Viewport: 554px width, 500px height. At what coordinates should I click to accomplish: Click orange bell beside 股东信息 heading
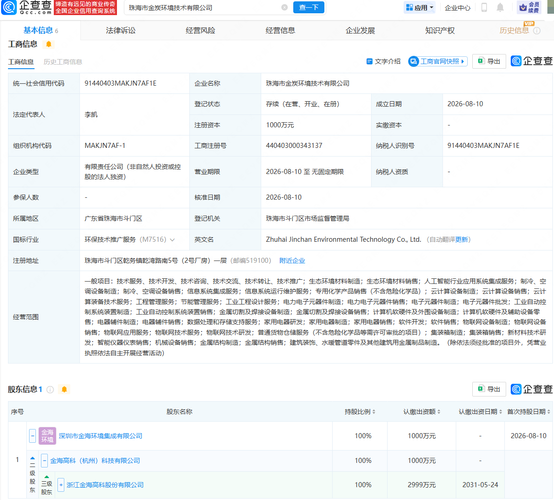click(64, 389)
